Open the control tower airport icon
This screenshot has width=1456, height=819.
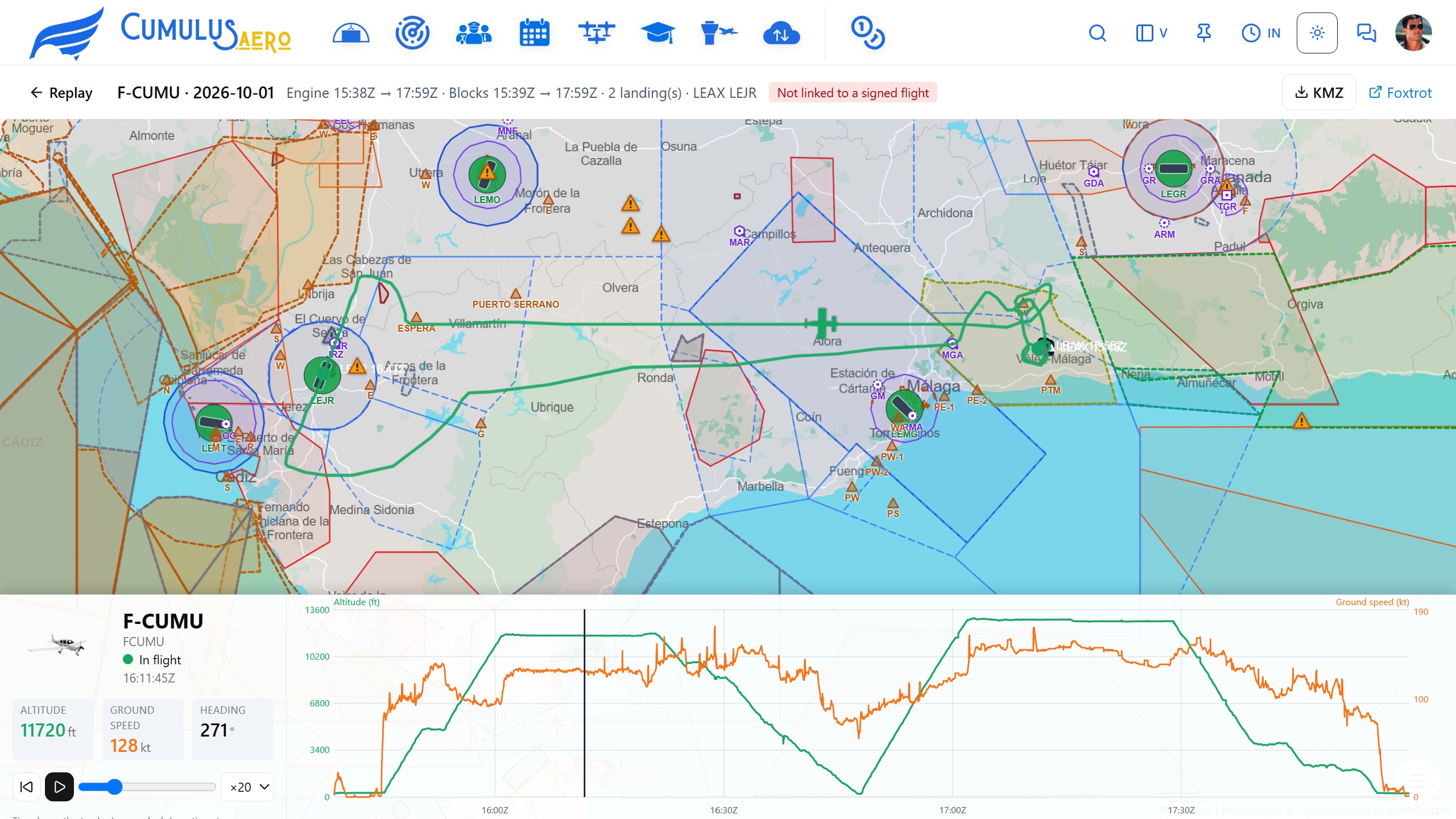click(719, 33)
